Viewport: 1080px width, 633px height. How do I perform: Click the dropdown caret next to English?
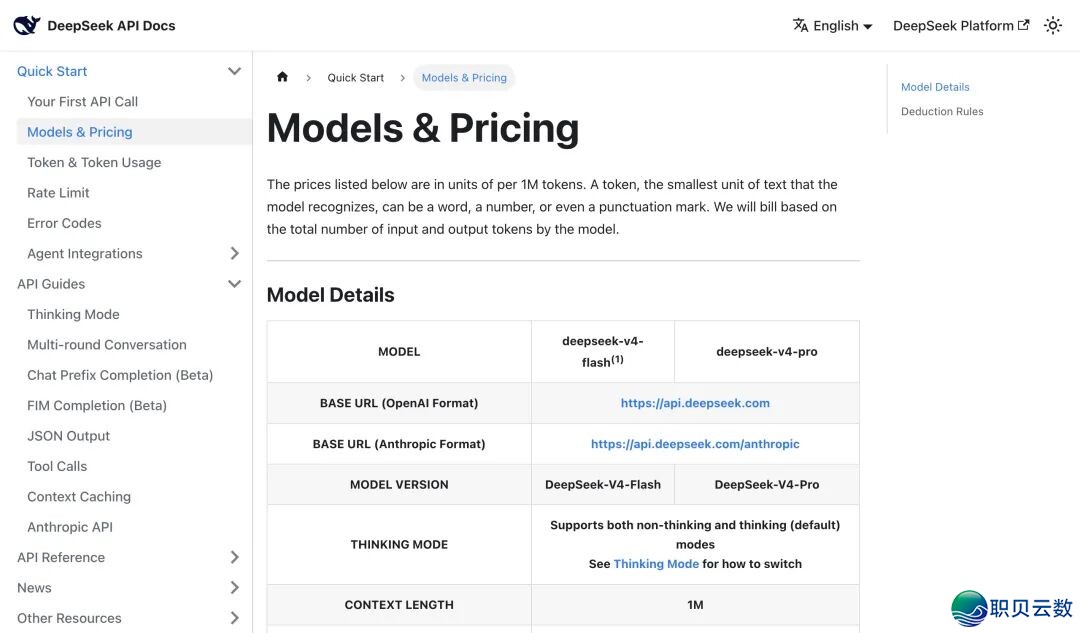(868, 26)
